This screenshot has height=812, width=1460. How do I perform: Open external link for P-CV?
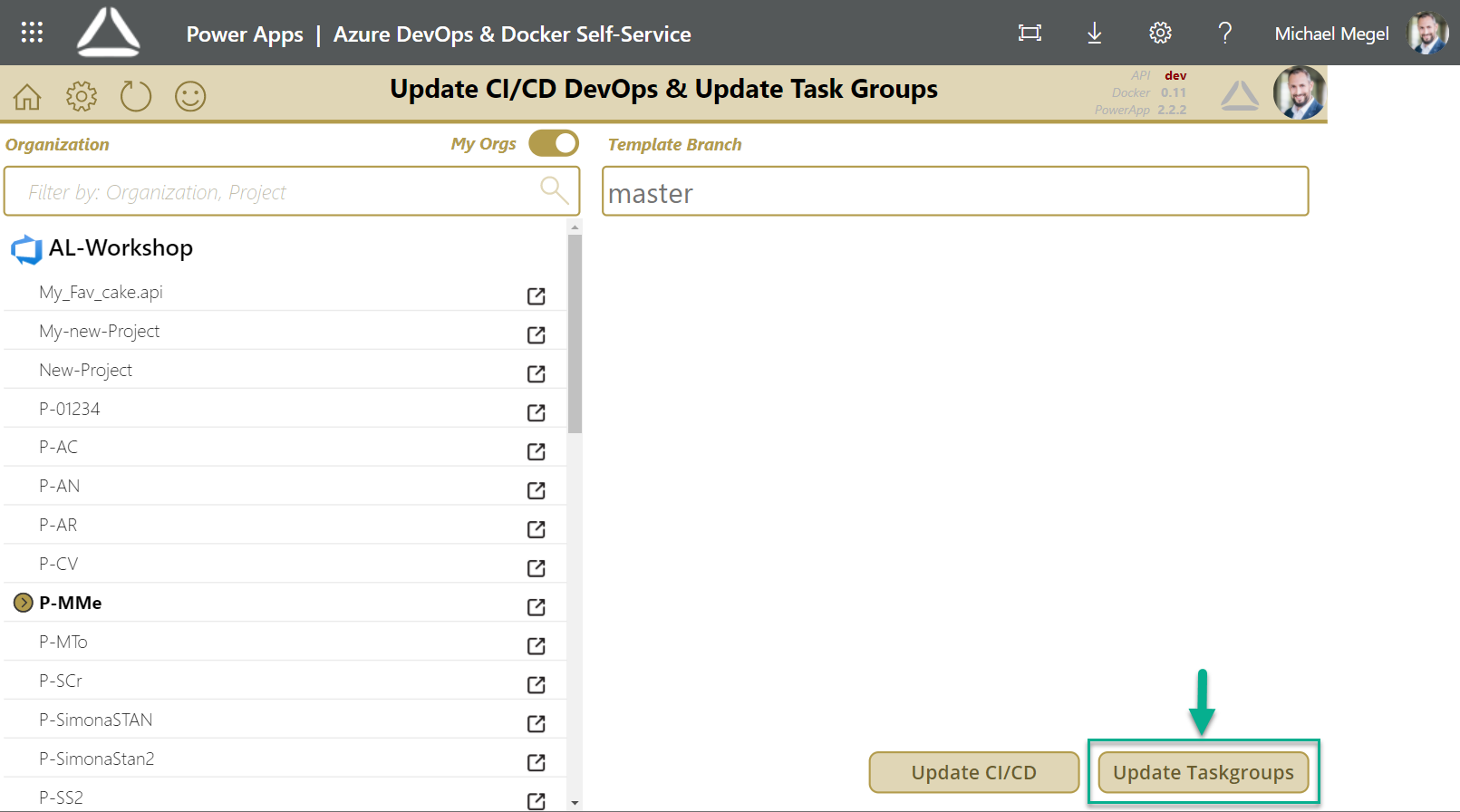pyautogui.click(x=537, y=567)
